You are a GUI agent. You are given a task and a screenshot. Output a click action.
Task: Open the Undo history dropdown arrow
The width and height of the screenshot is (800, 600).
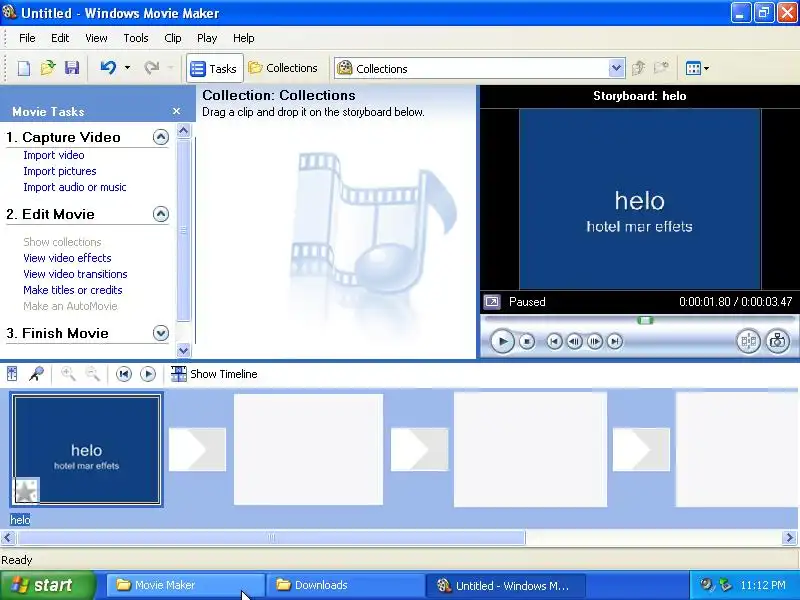point(128,68)
